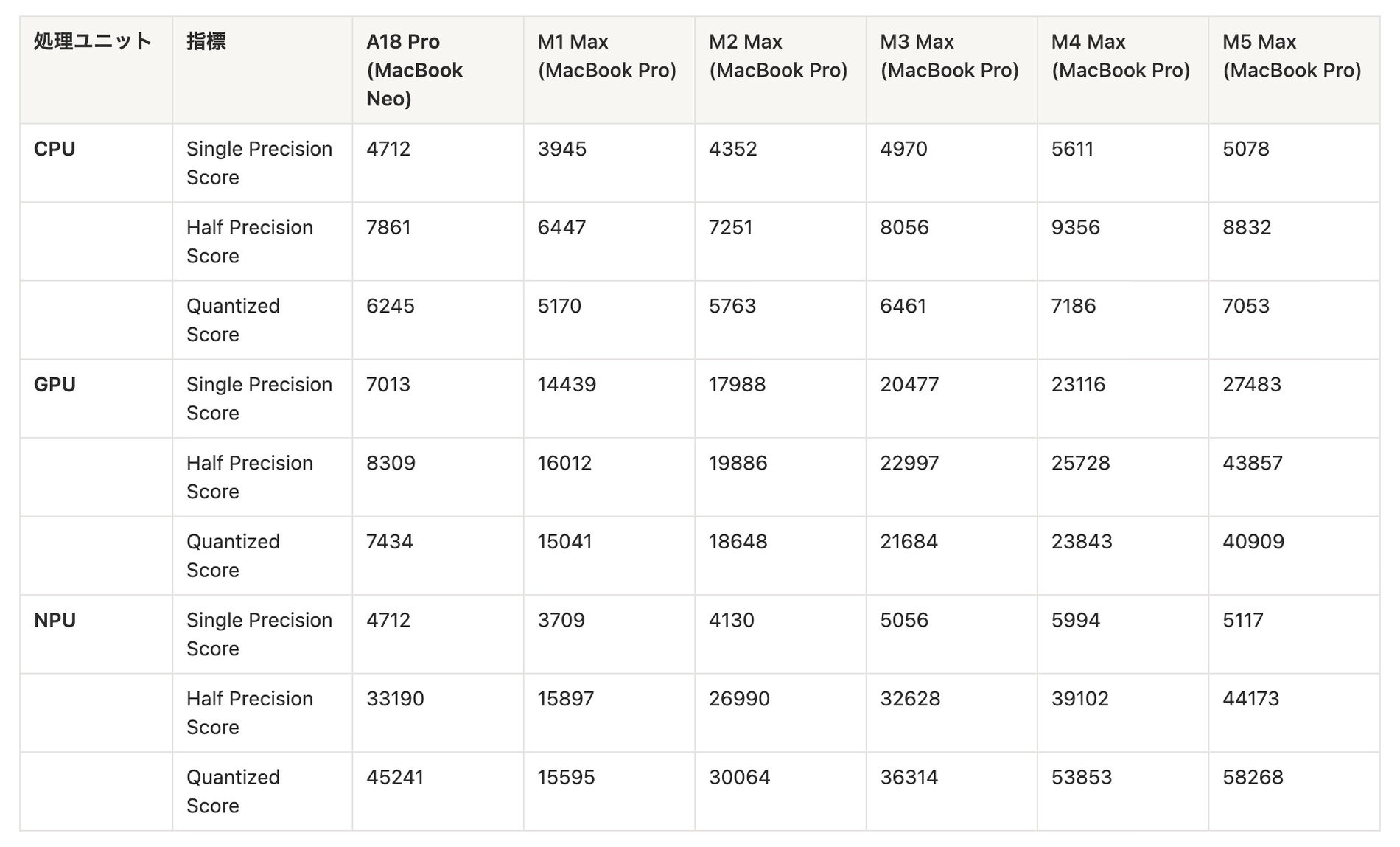Select the M1 Max (MacBook Pro) header
Viewport: 1400px width, 847px height.
click(606, 56)
